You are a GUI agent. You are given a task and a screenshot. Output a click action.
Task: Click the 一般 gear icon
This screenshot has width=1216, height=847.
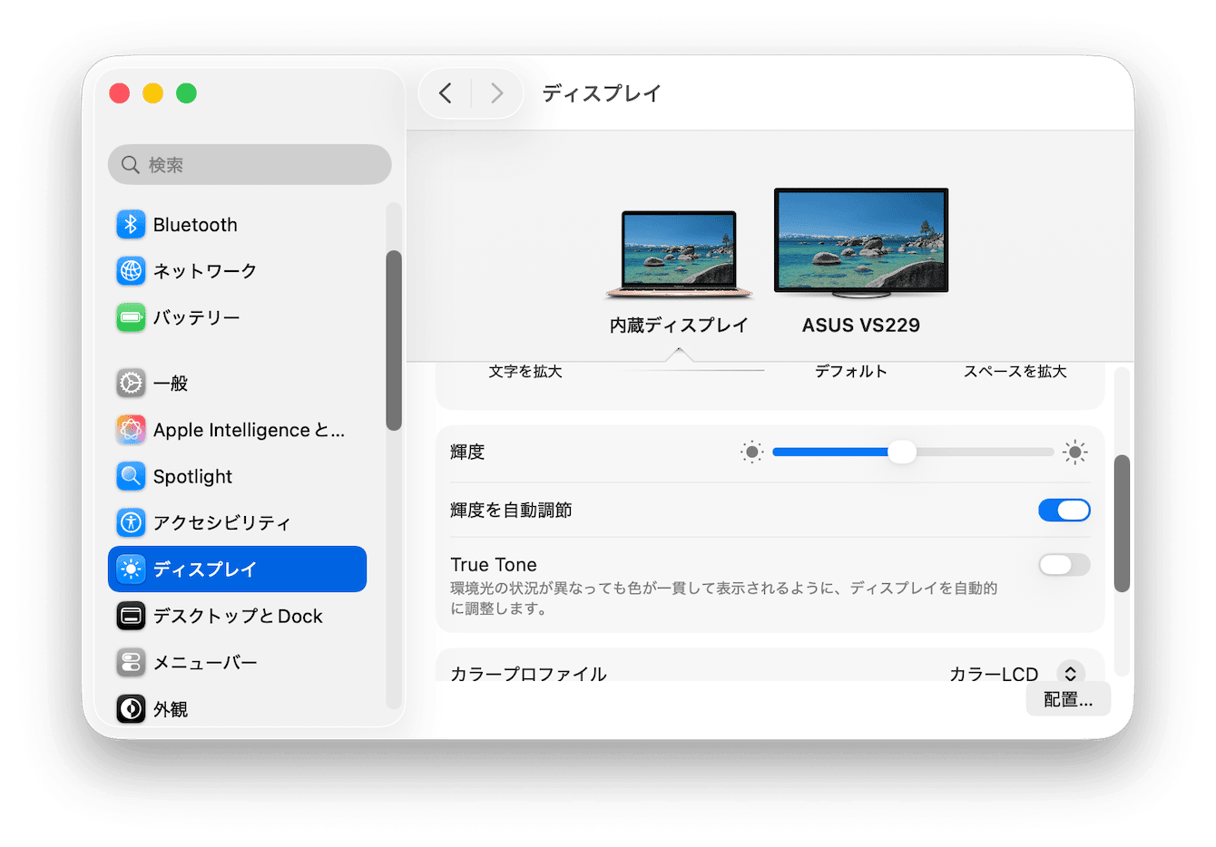pyautogui.click(x=131, y=383)
